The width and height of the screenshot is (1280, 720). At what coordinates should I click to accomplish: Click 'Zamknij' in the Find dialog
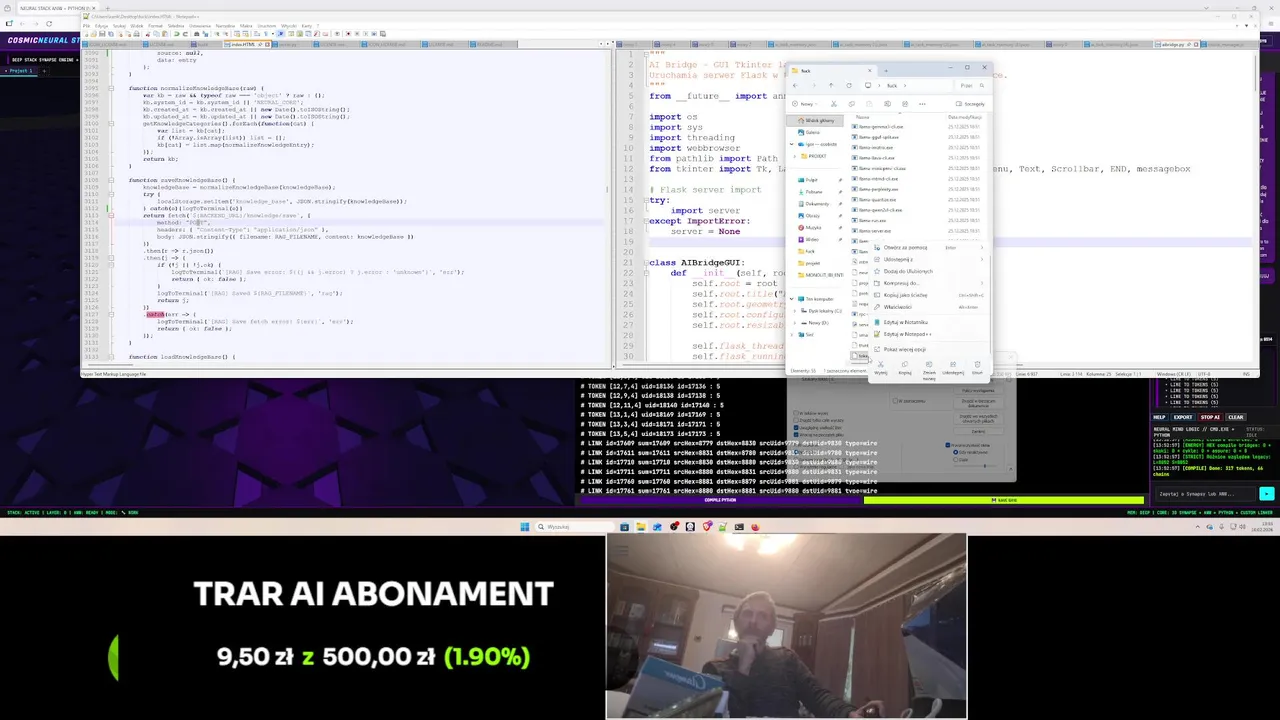[x=978, y=431]
